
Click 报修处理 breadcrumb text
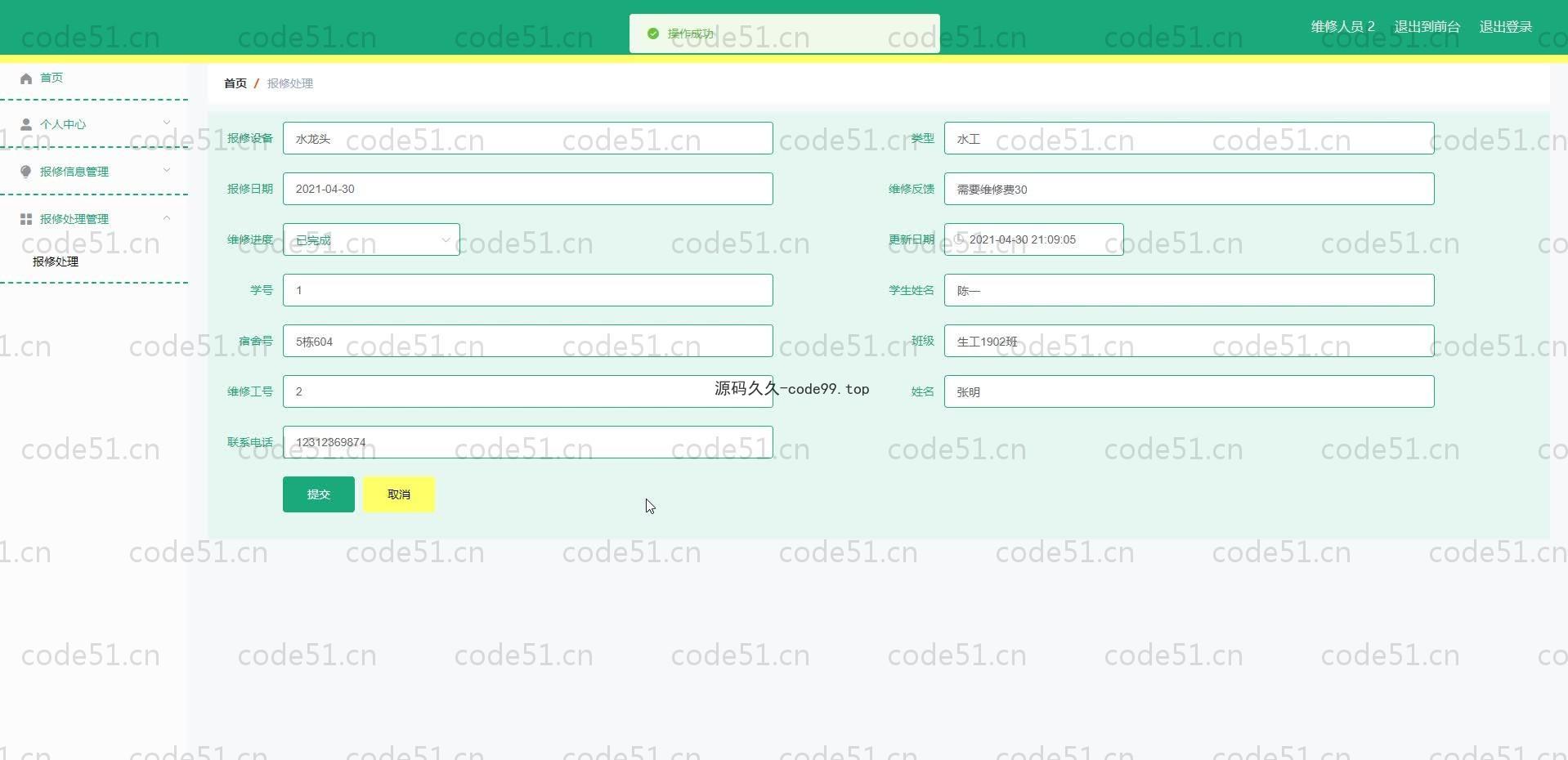[290, 83]
